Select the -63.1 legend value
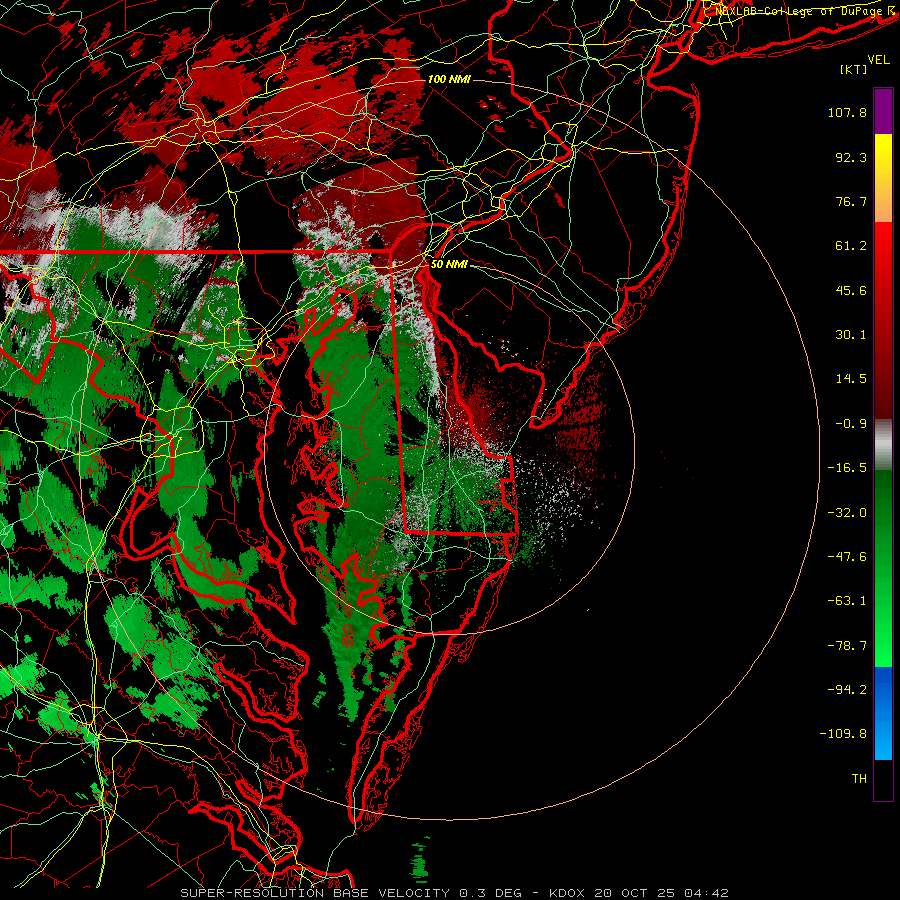The image size is (900, 900). click(847, 601)
